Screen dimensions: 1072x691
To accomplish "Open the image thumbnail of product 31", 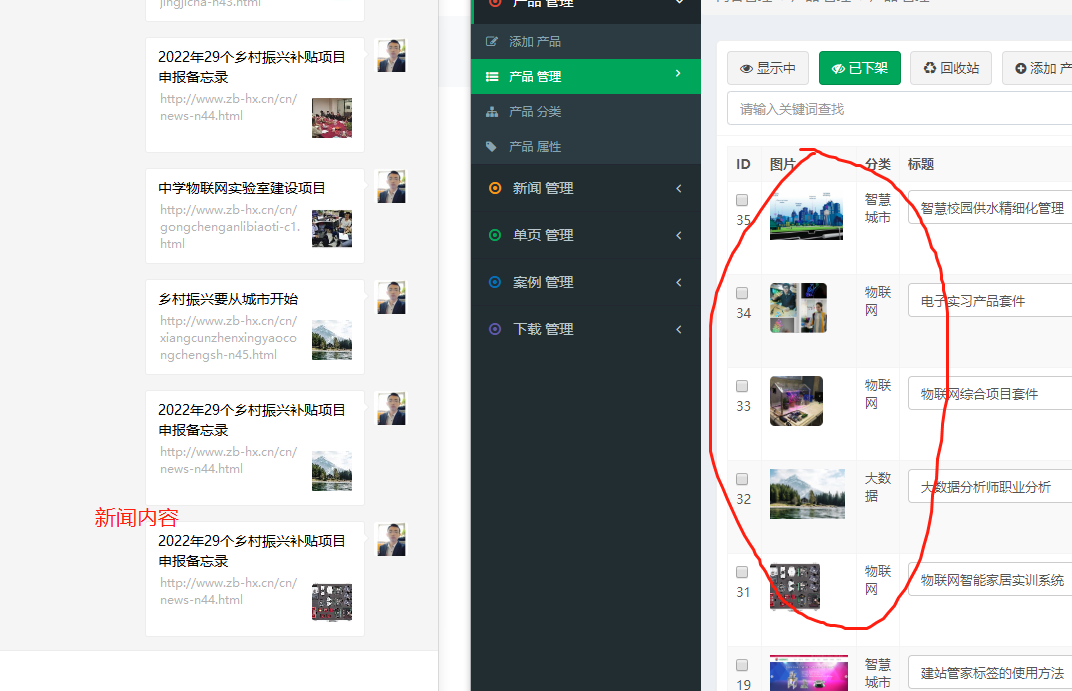I will point(794,587).
